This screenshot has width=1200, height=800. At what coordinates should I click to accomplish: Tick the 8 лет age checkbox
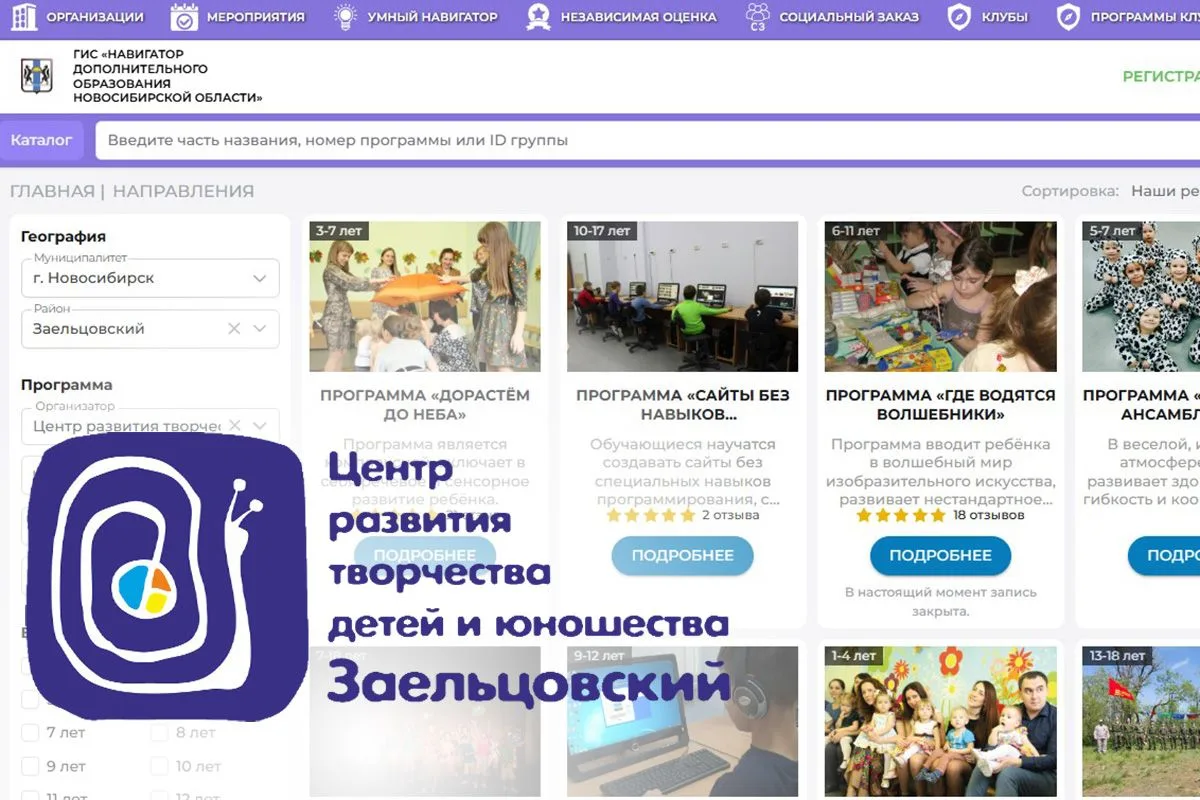pos(159,732)
